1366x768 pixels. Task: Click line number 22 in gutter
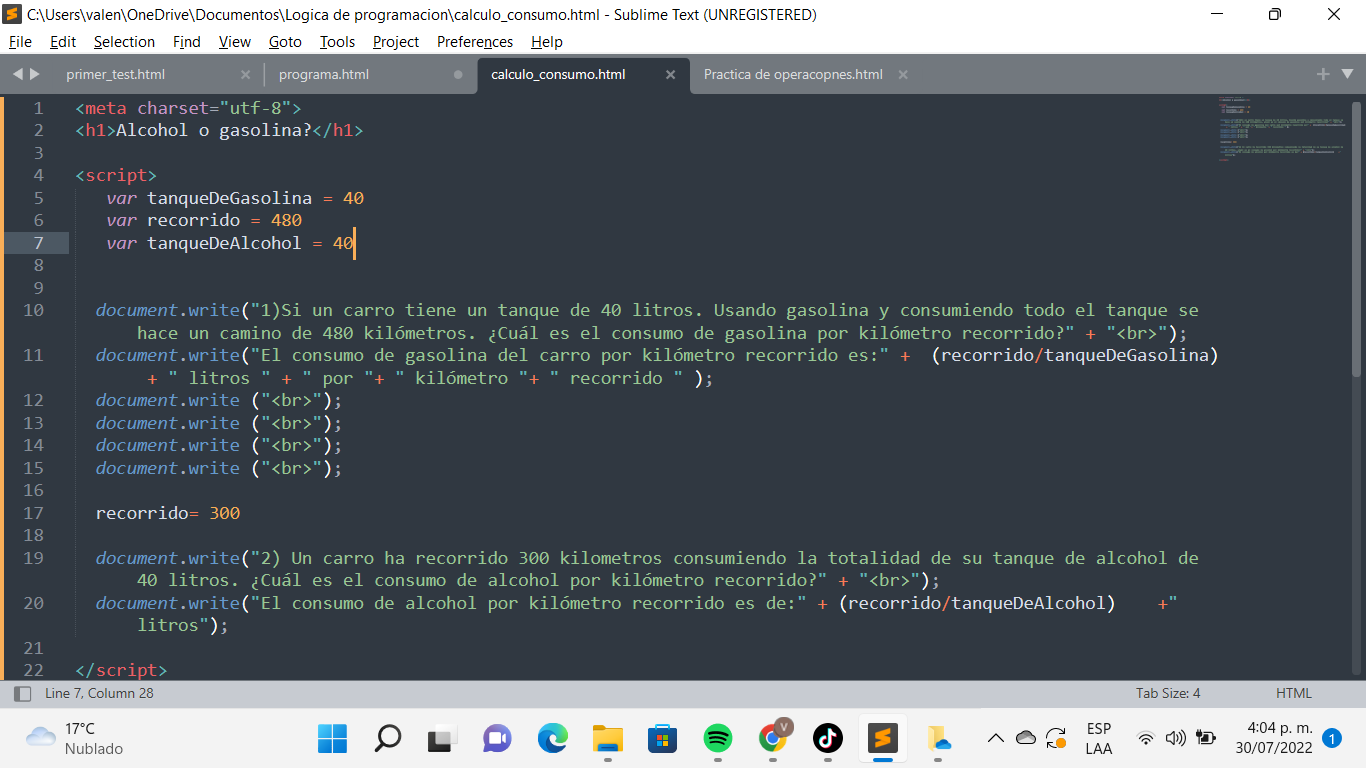point(33,670)
